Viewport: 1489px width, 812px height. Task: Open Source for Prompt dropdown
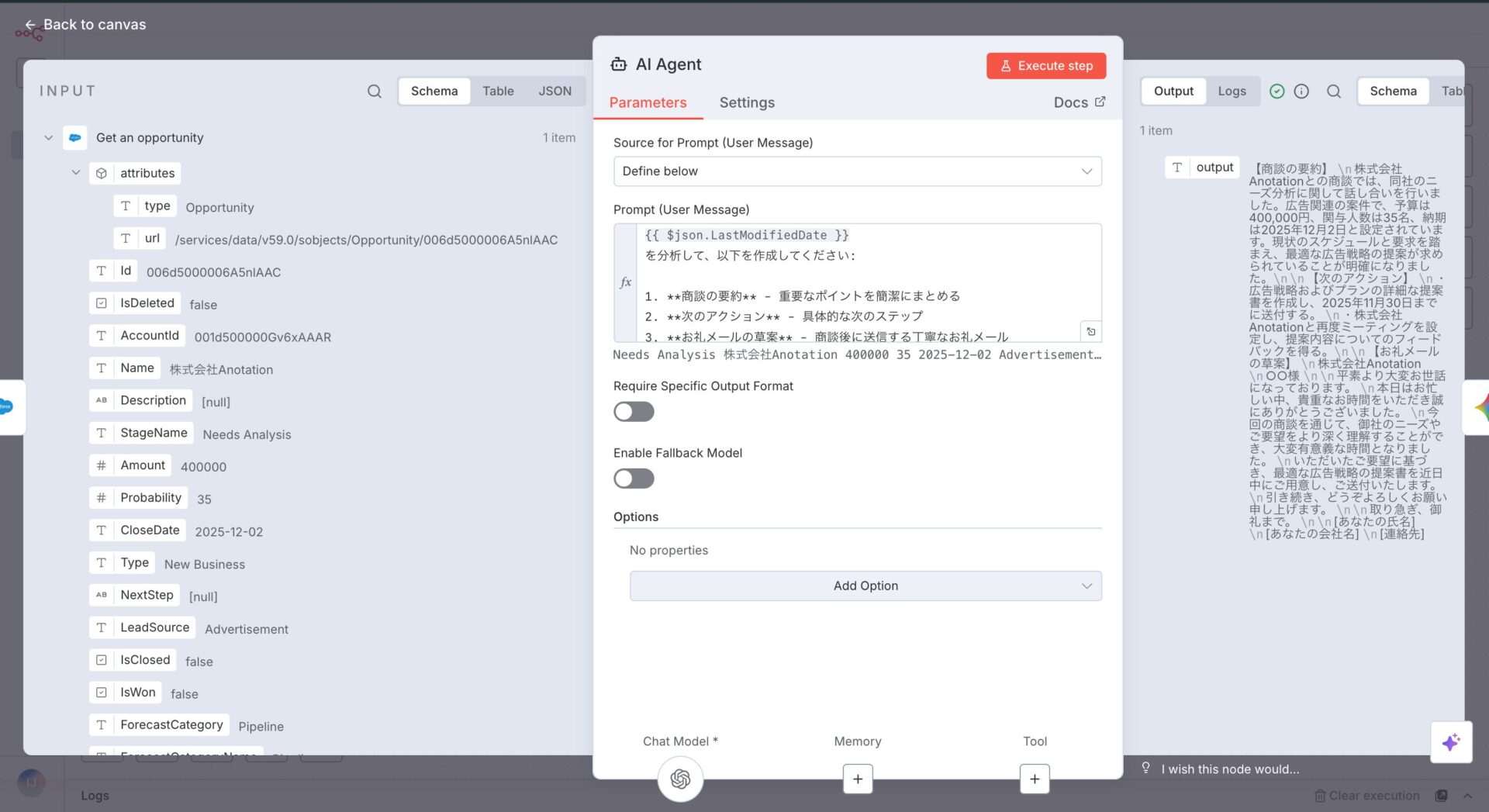click(x=857, y=171)
